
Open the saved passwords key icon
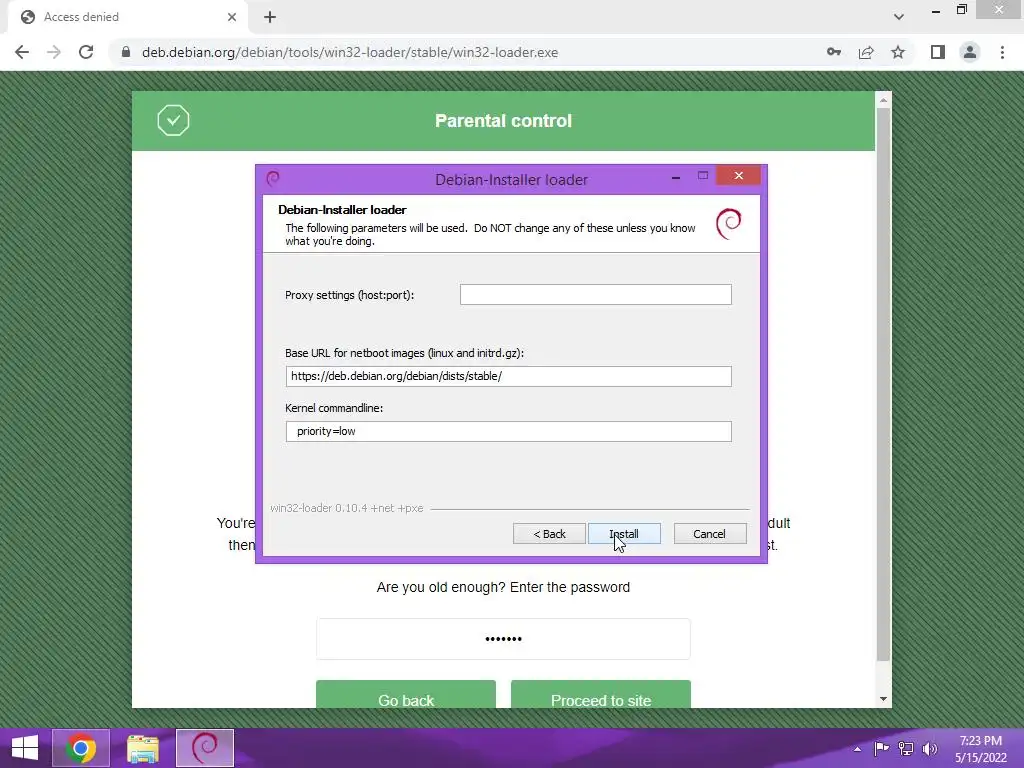click(833, 52)
